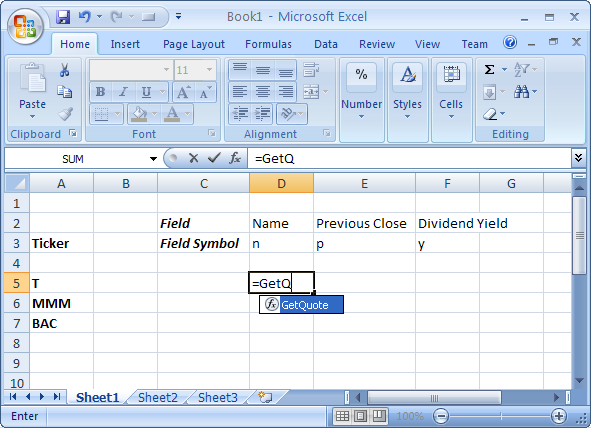The image size is (591, 428).
Task: Click Find & Select binoculars
Action: coord(522,92)
